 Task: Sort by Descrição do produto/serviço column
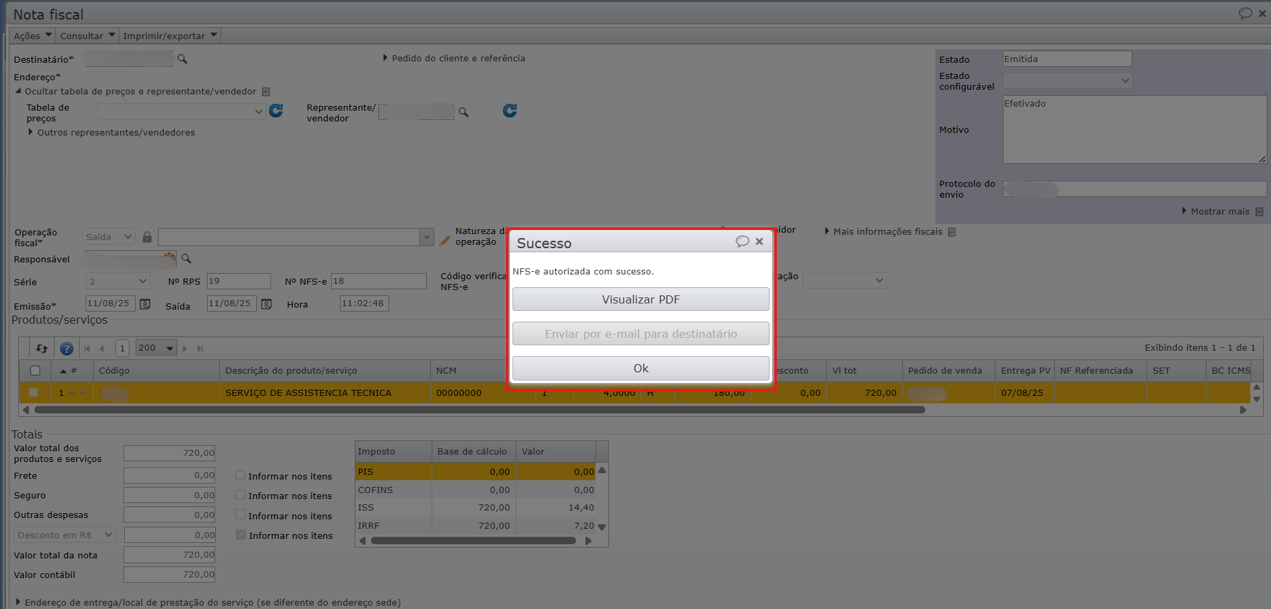click(325, 371)
